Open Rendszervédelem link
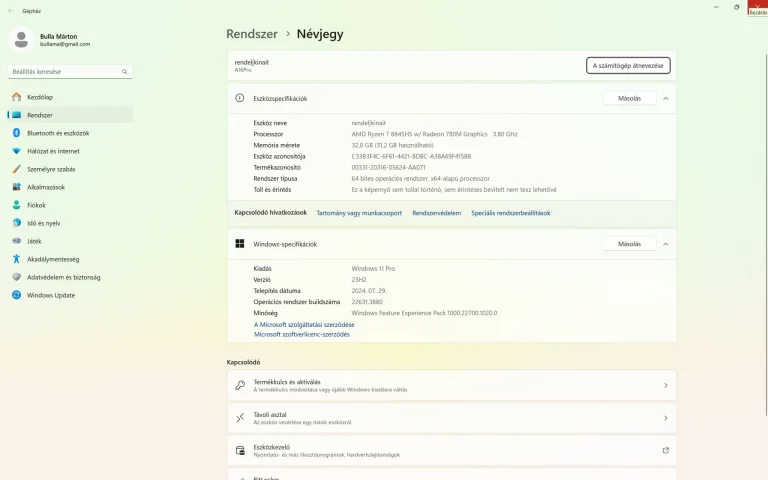The image size is (768, 480). (436, 213)
